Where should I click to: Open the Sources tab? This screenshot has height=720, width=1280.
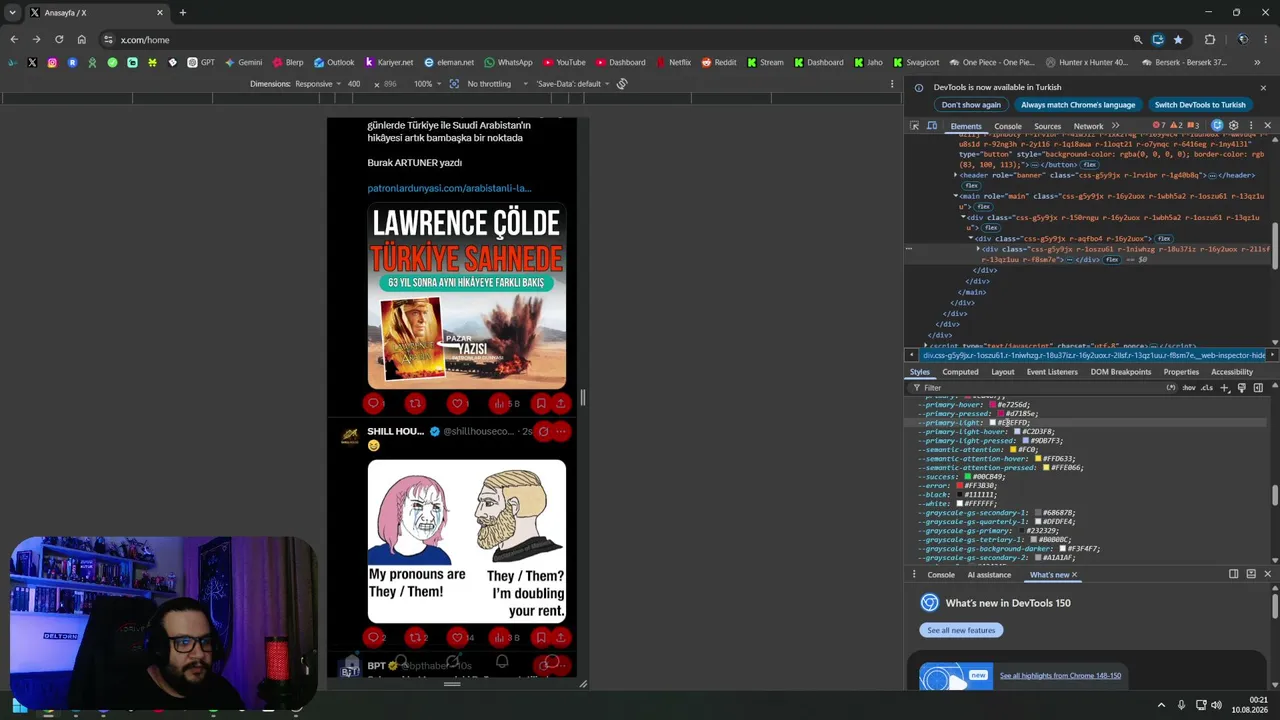tap(1048, 127)
